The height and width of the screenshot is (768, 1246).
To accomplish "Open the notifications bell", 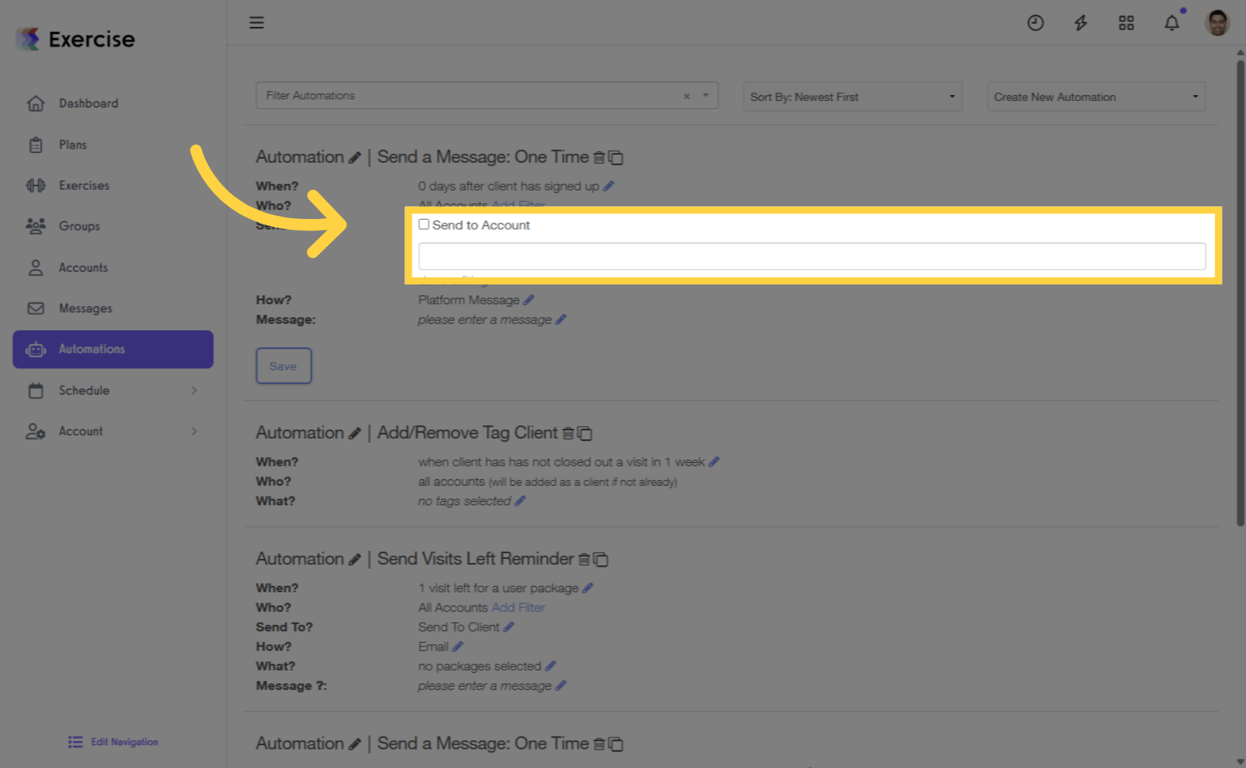I will tap(1172, 22).
